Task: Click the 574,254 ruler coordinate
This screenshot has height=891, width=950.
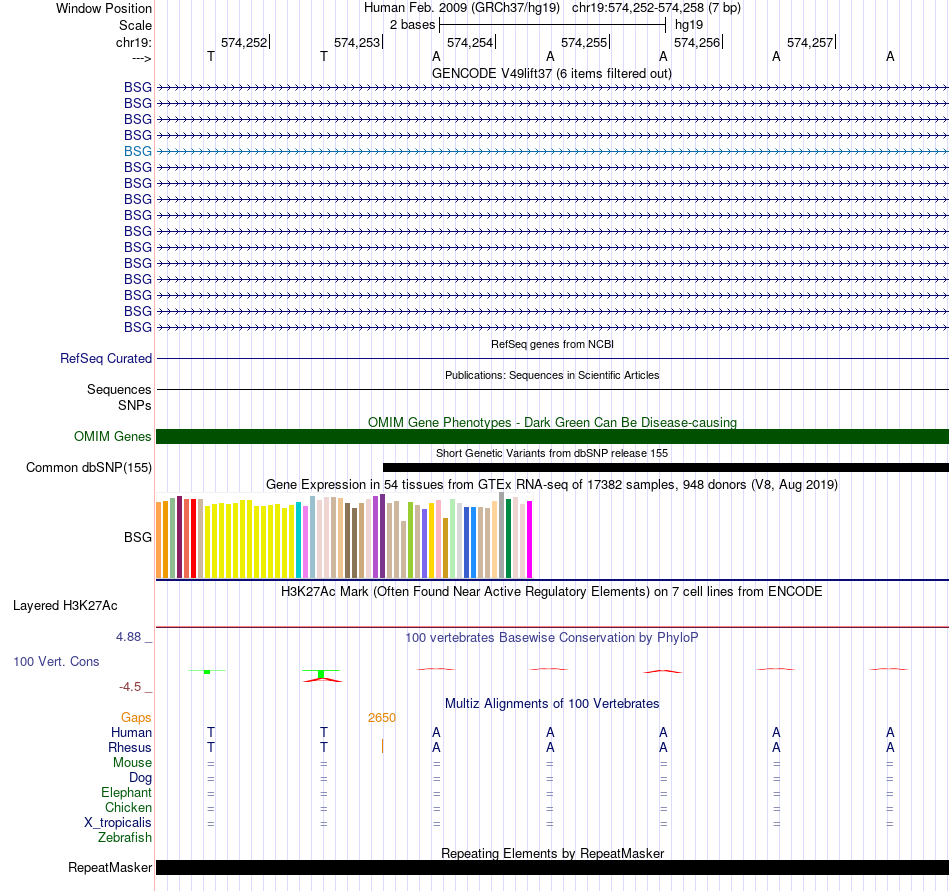Action: [470, 42]
